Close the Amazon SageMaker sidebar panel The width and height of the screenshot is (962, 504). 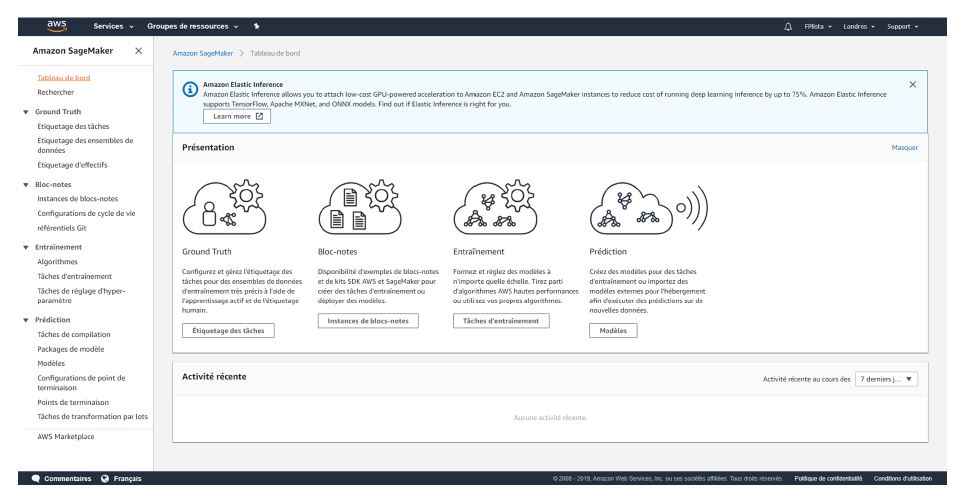(x=137, y=50)
